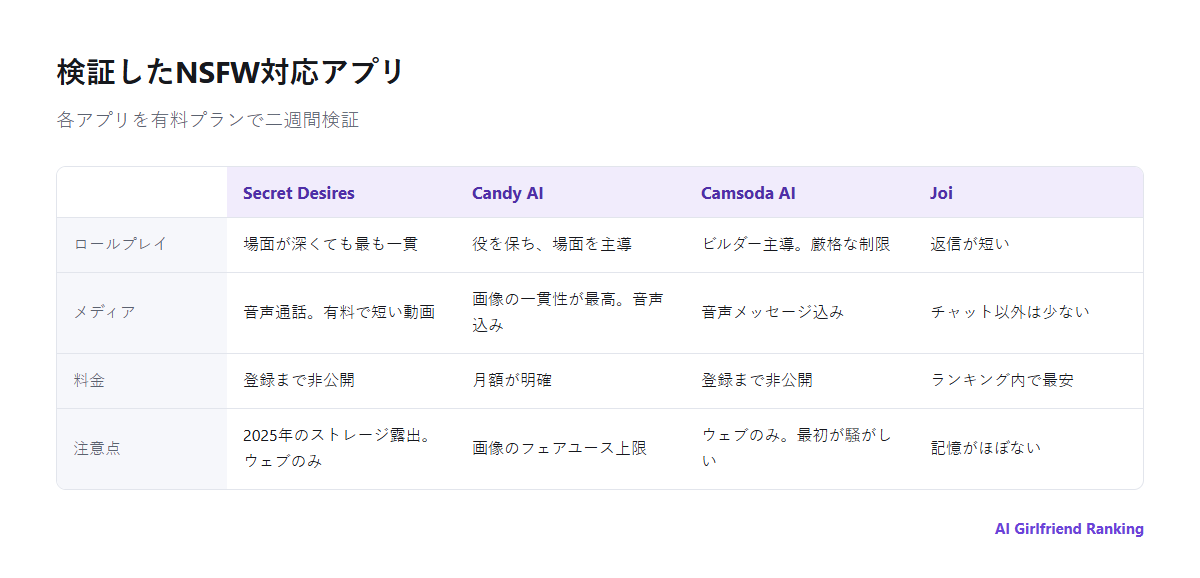Click the ロールプレイ row label
The height and width of the screenshot is (578, 1200).
(x=120, y=244)
